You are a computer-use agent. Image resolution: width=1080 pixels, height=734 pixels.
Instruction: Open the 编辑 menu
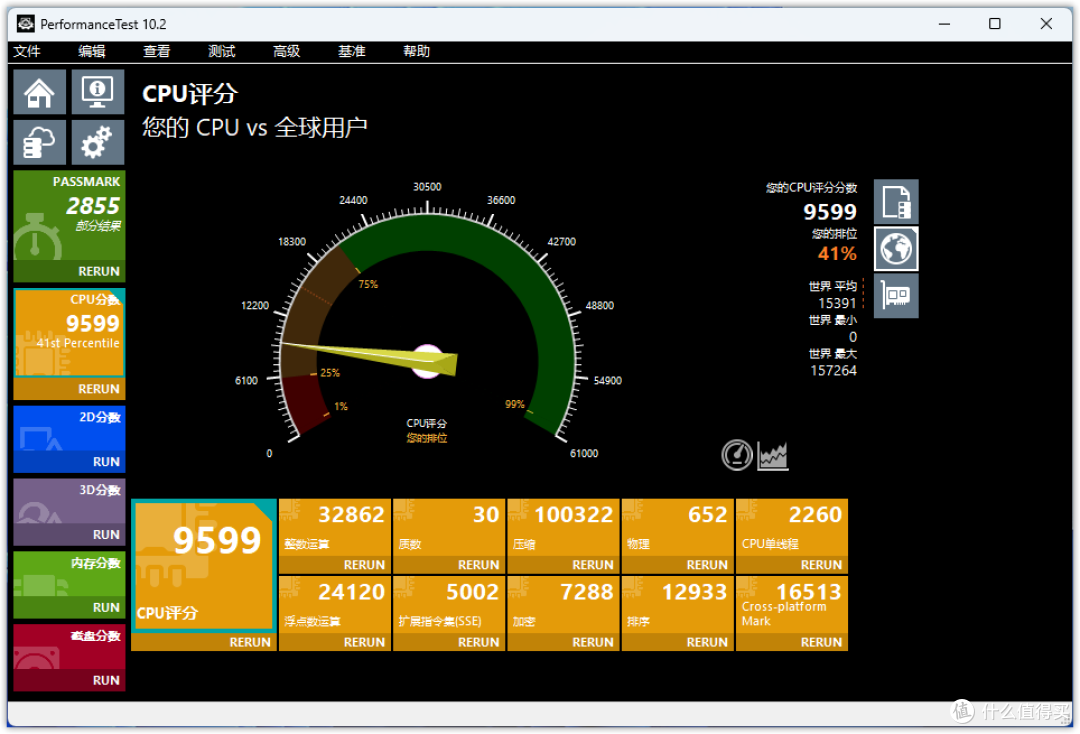point(92,52)
